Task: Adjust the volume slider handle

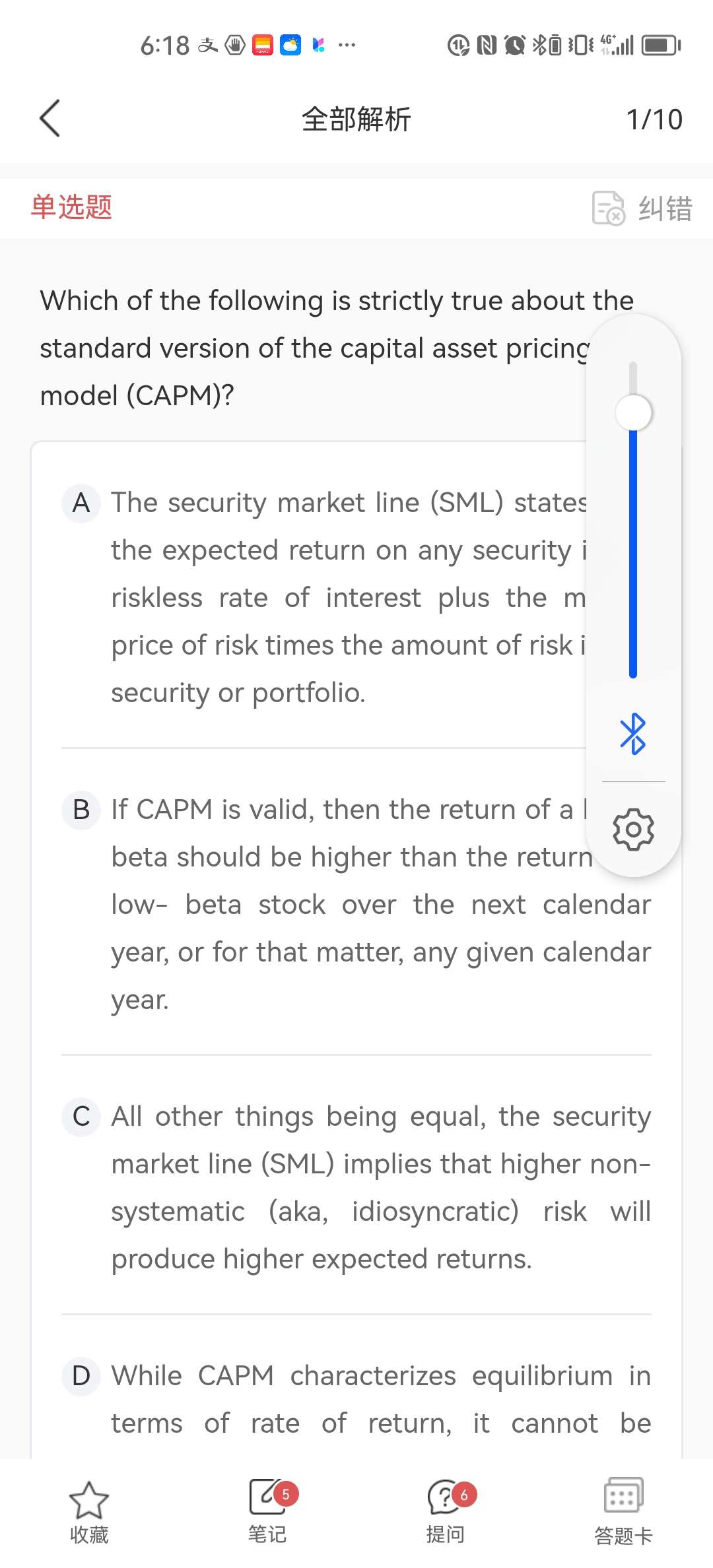Action: pyautogui.click(x=633, y=413)
